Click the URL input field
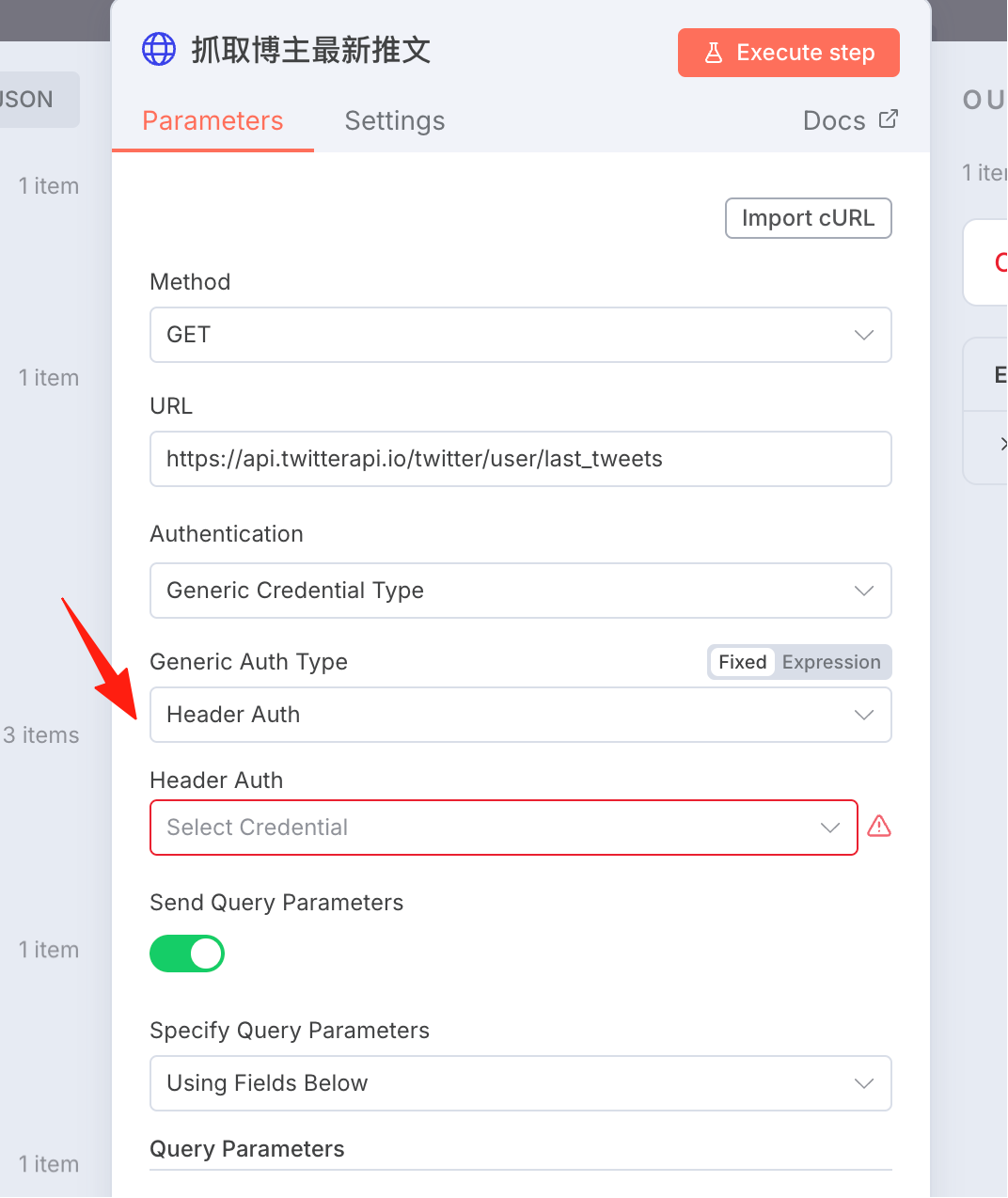1008x1198 pixels. click(x=521, y=459)
